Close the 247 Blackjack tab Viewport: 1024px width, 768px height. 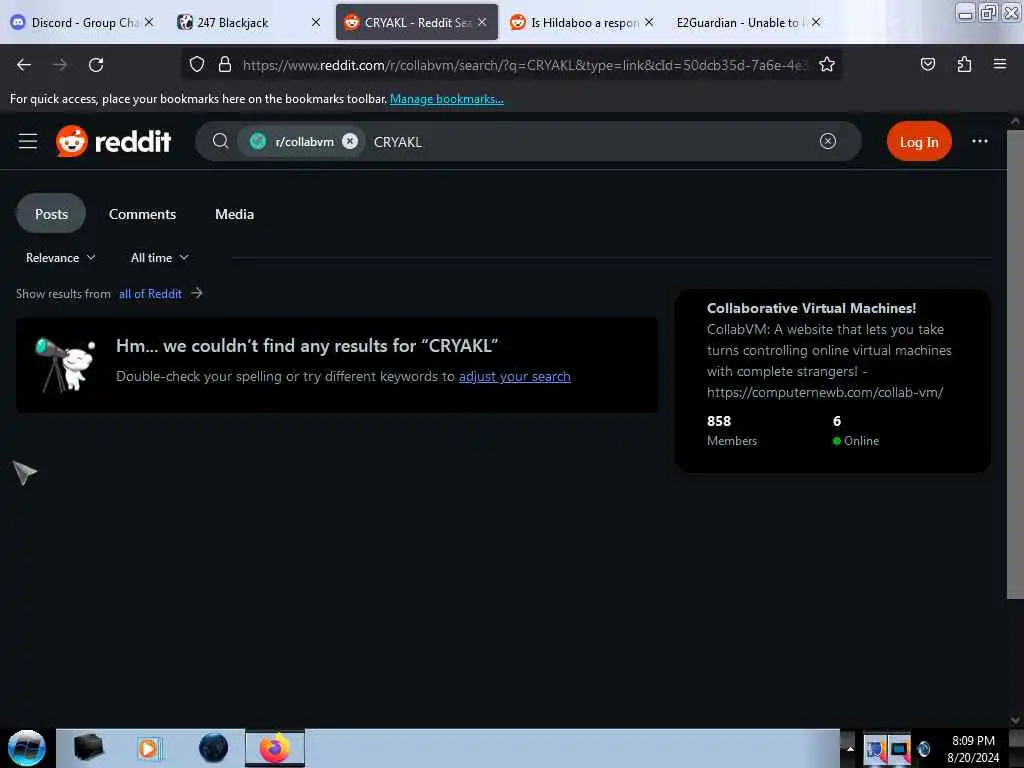click(x=316, y=22)
